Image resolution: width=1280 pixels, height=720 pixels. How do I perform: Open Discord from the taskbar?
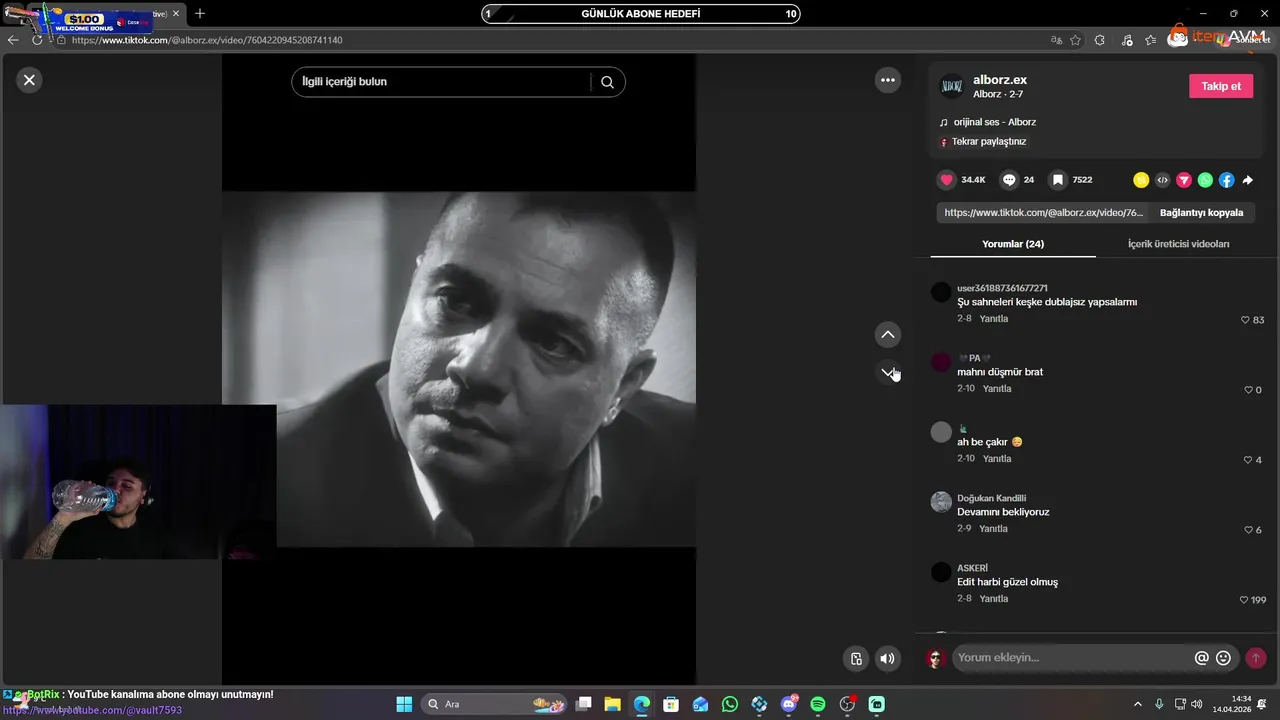coord(789,704)
